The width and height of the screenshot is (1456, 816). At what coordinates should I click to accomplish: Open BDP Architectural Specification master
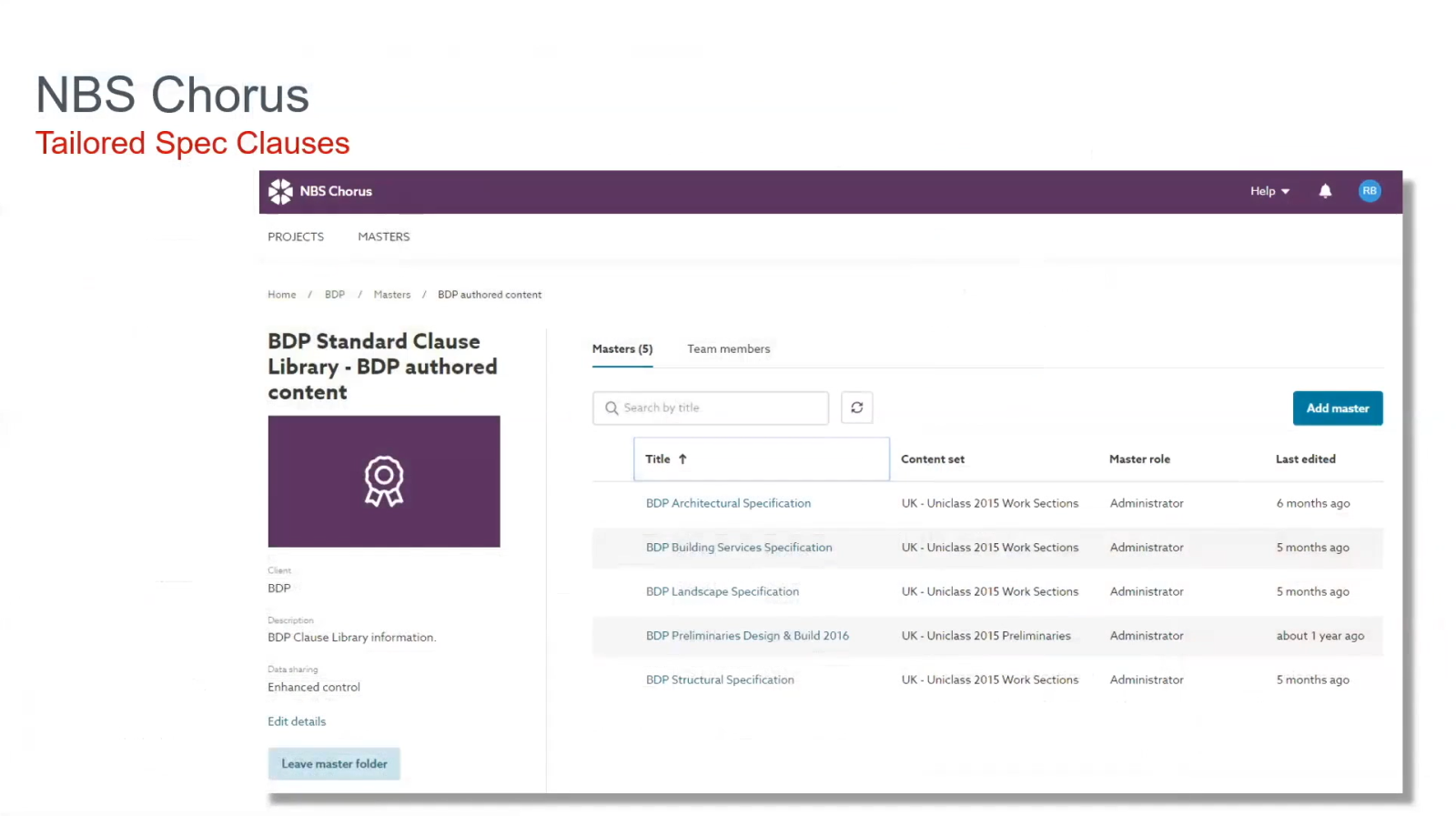click(x=728, y=503)
